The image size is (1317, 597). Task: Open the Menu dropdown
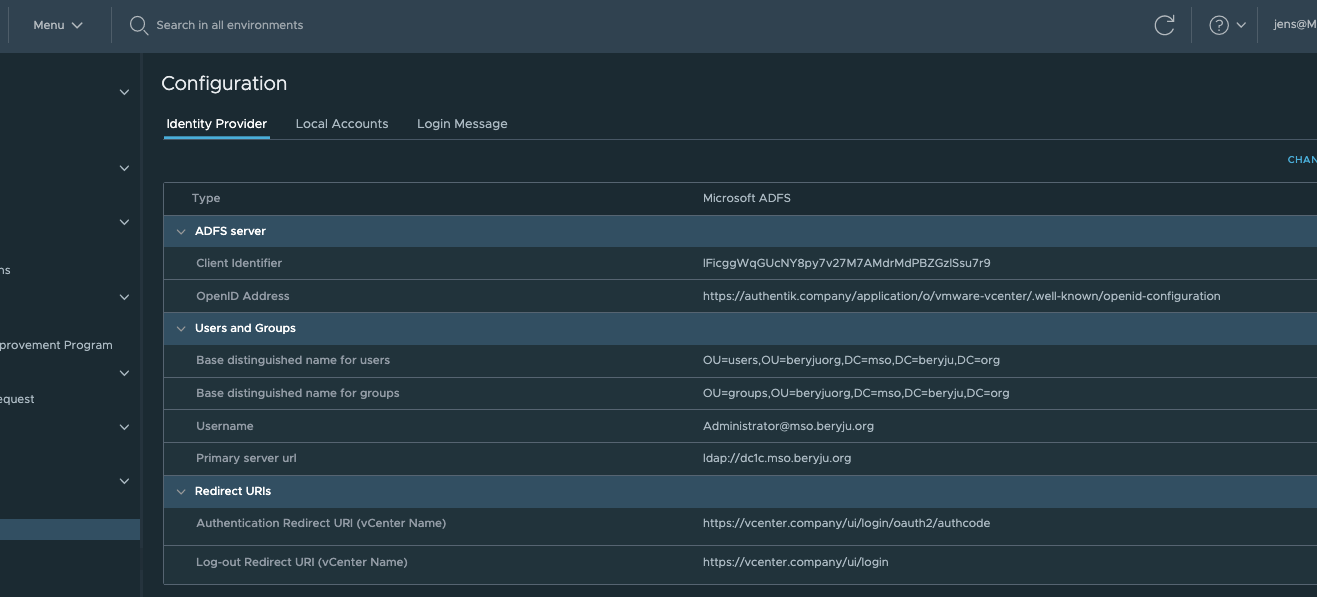coord(57,25)
